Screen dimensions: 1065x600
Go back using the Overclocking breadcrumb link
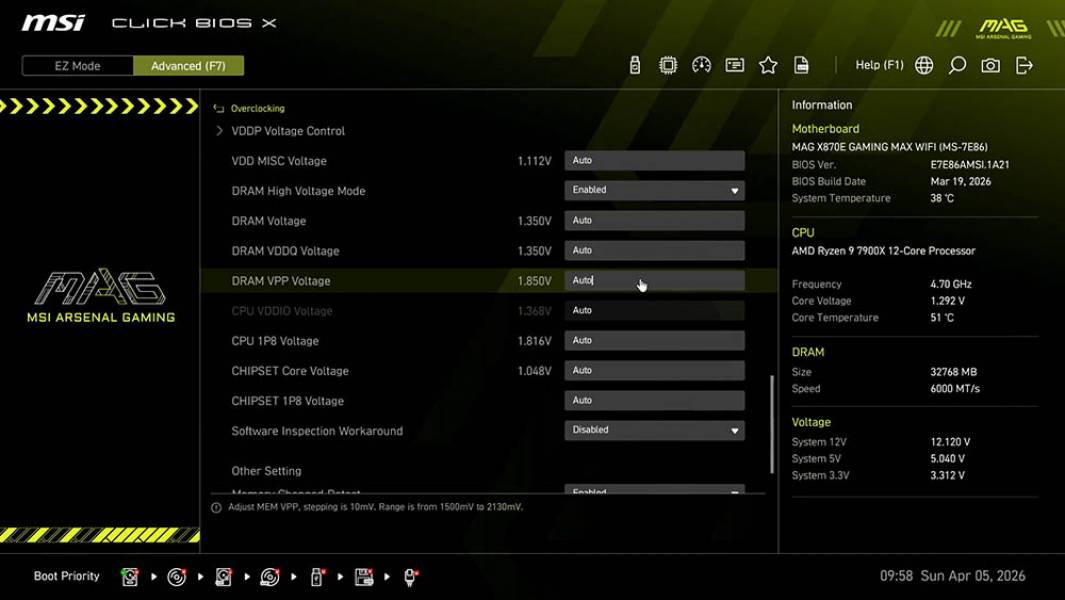[x=257, y=108]
